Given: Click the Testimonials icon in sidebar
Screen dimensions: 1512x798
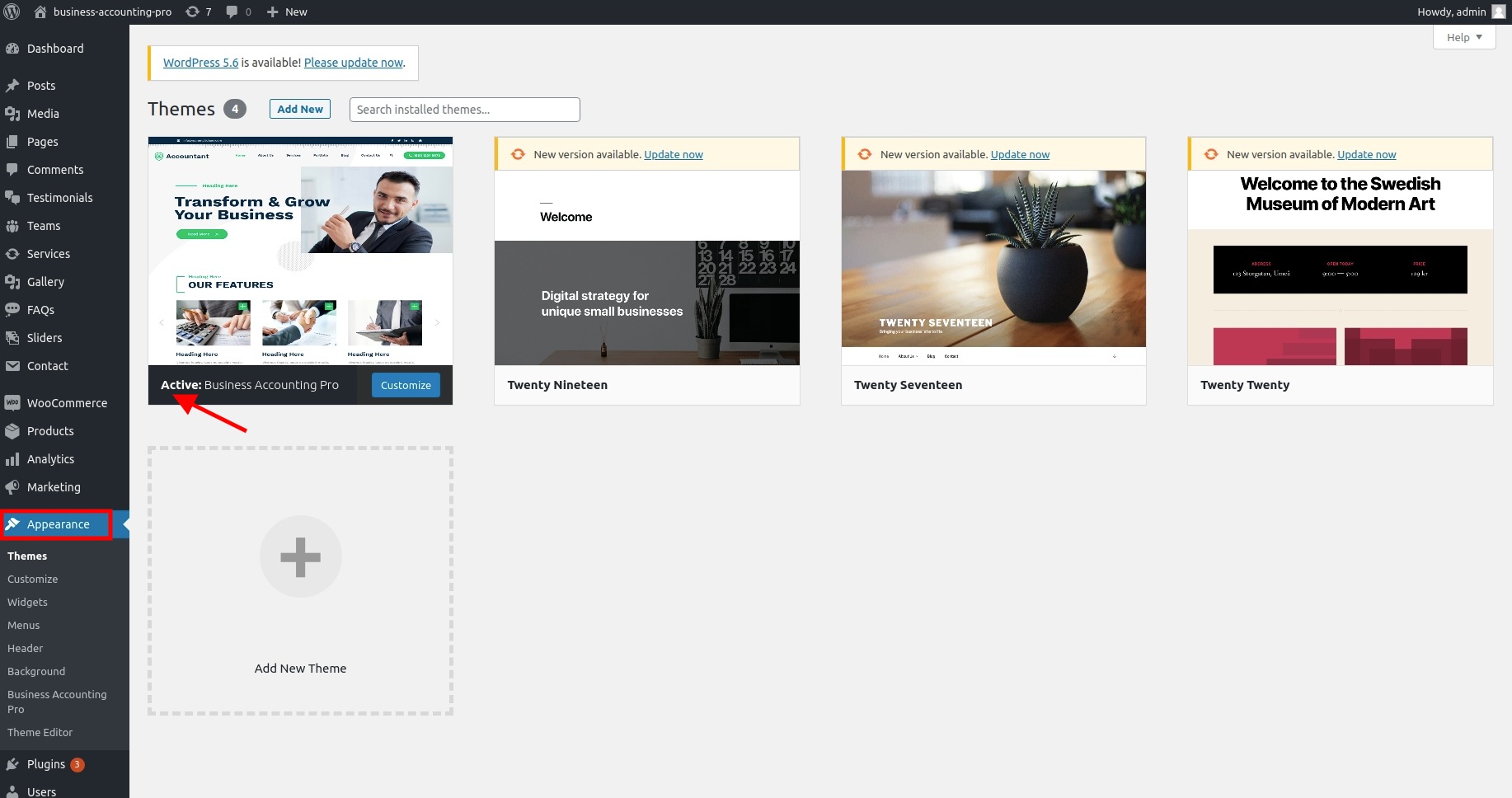Looking at the screenshot, I should pos(12,198).
